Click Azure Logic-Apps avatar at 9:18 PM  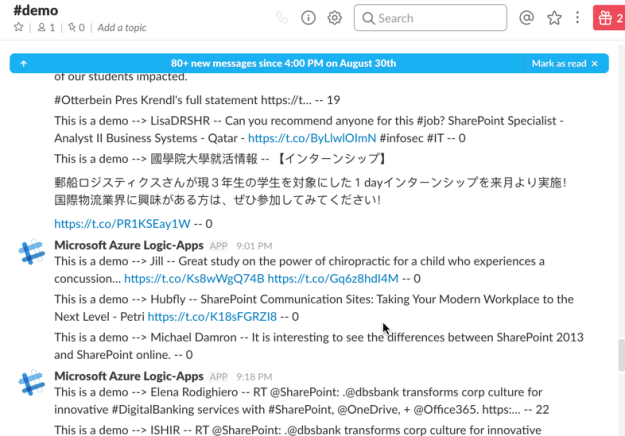coord(32,383)
